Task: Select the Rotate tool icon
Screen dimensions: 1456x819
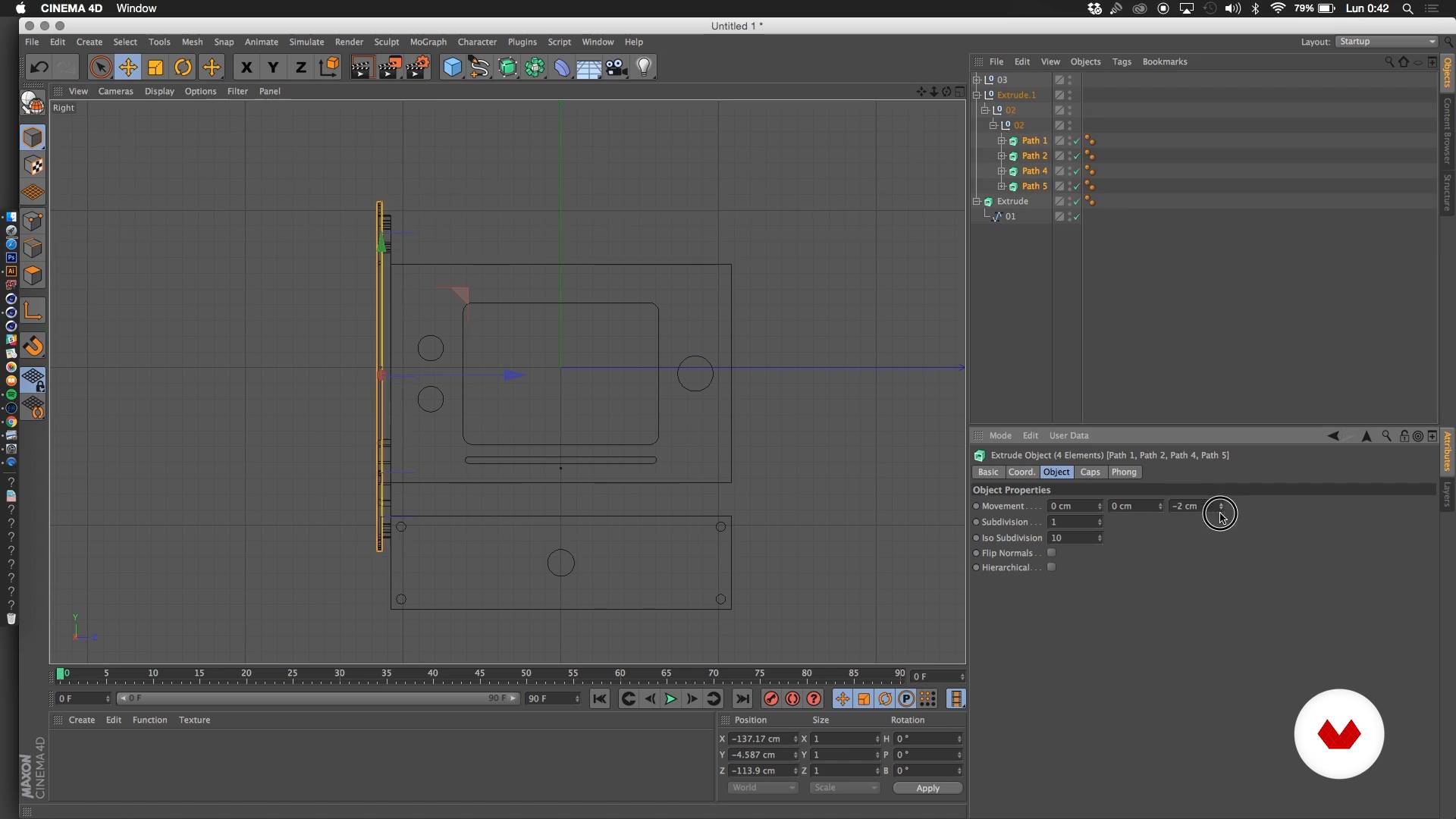Action: (183, 67)
